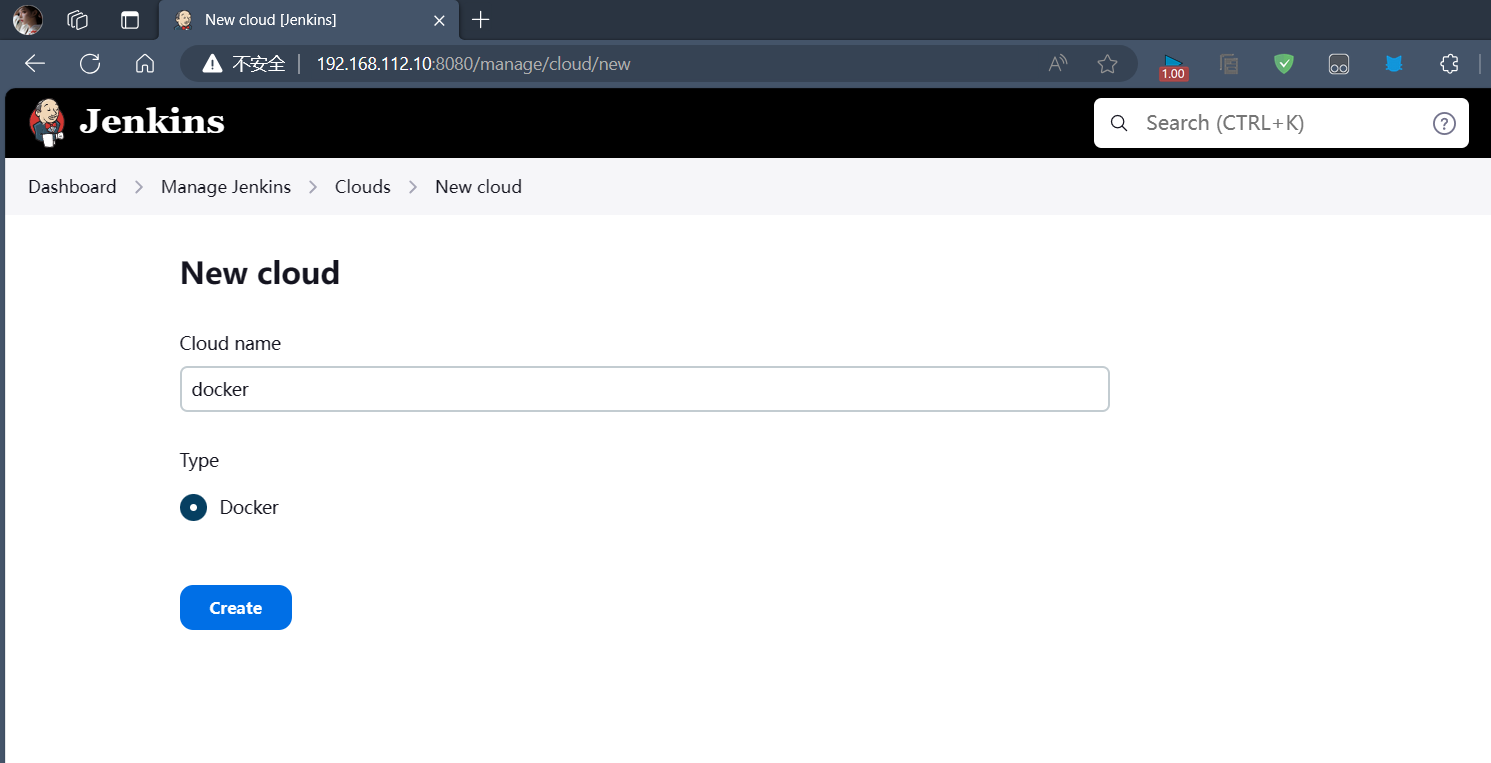Click the gray document extension icon

(1229, 64)
